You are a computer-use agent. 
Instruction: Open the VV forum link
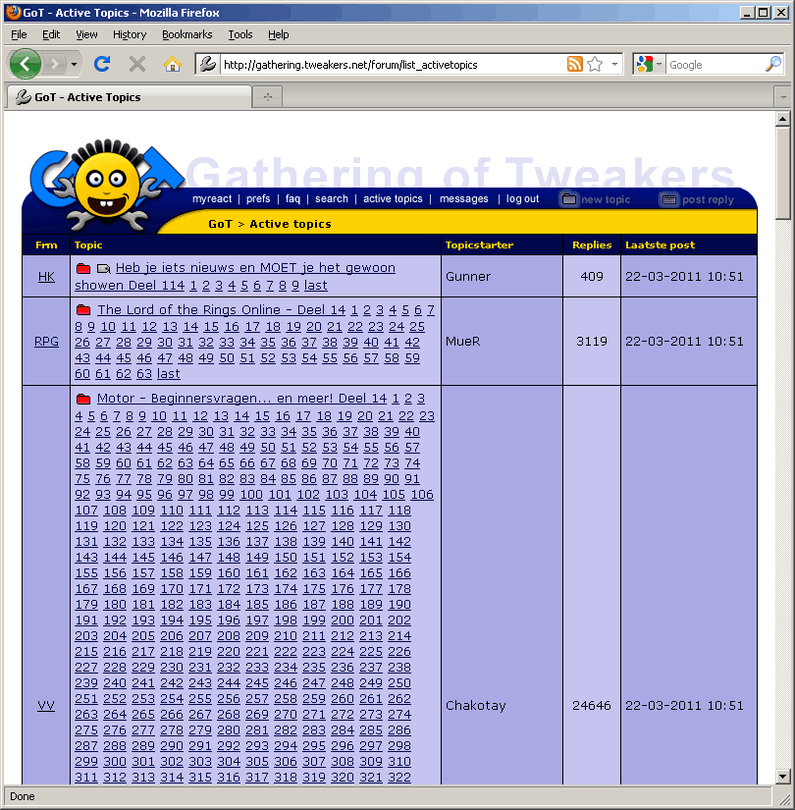[46, 706]
